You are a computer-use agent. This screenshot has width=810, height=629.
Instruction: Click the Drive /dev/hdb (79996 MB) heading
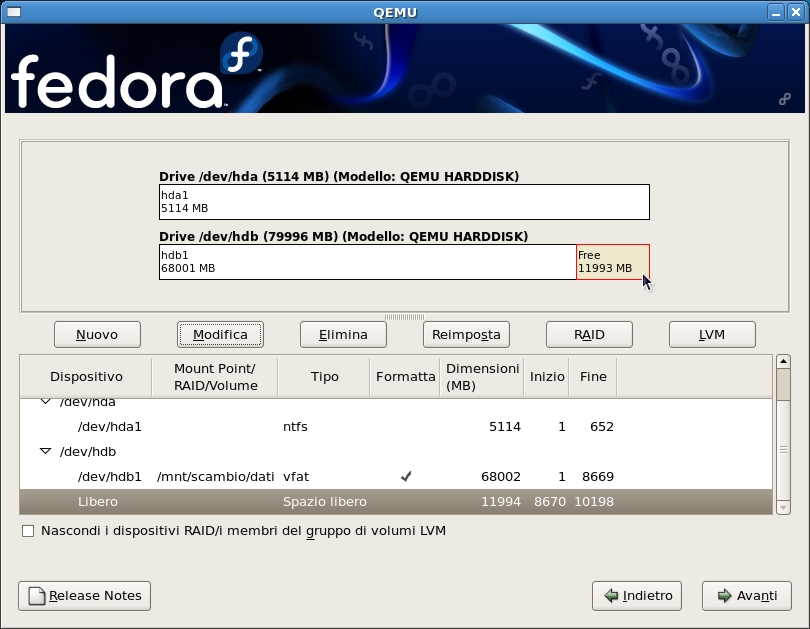pos(344,237)
